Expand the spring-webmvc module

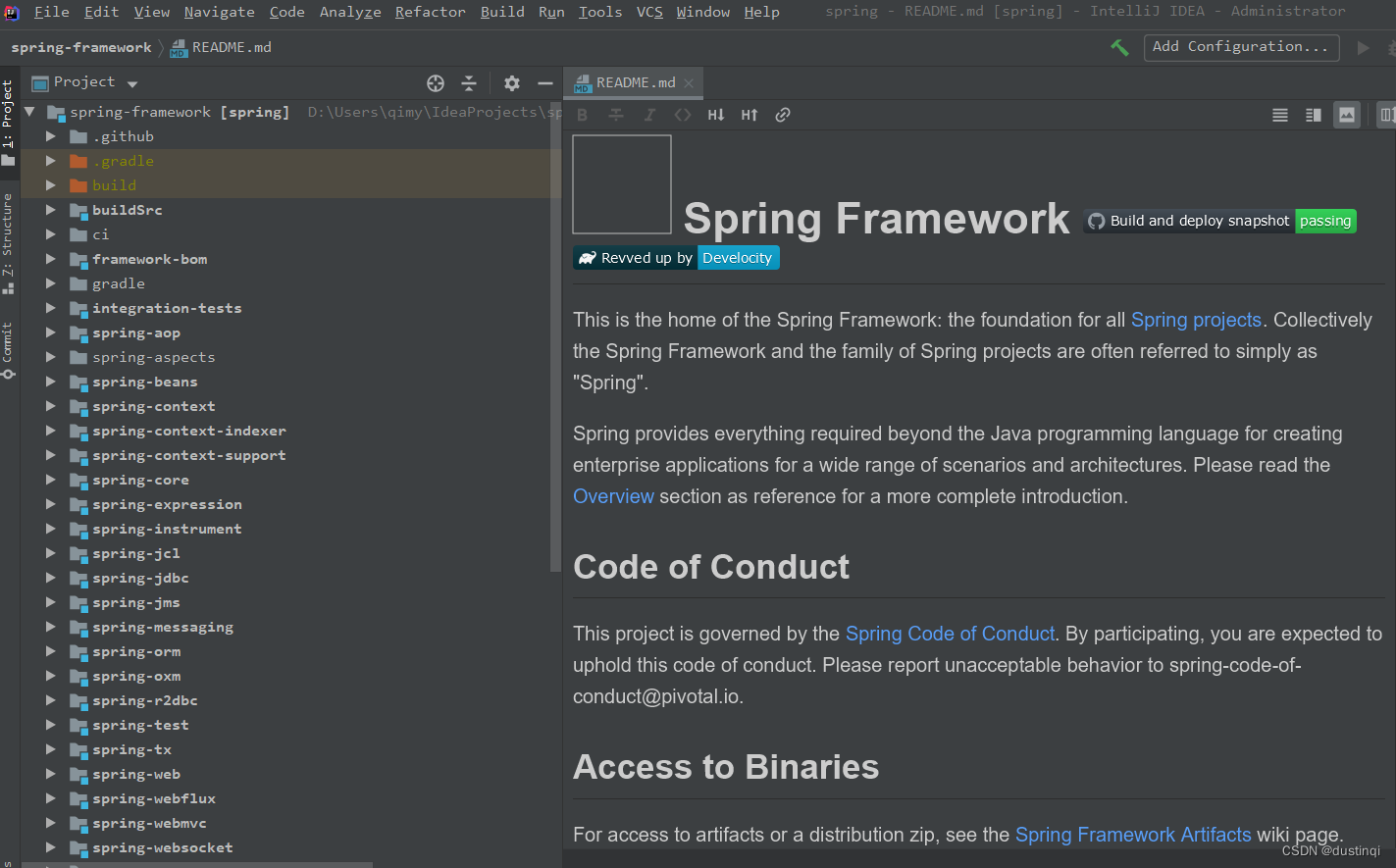pyautogui.click(x=51, y=823)
